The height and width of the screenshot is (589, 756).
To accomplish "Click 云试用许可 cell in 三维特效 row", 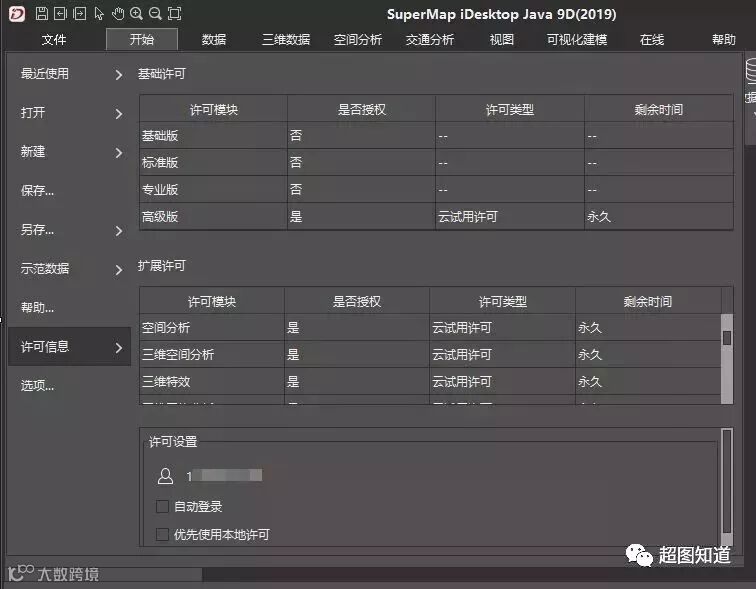I will (x=502, y=382).
